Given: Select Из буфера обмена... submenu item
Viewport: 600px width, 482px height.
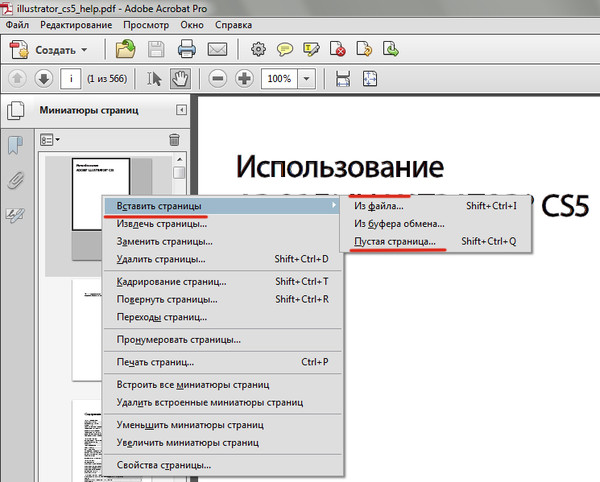Looking at the screenshot, I should pos(436,224).
